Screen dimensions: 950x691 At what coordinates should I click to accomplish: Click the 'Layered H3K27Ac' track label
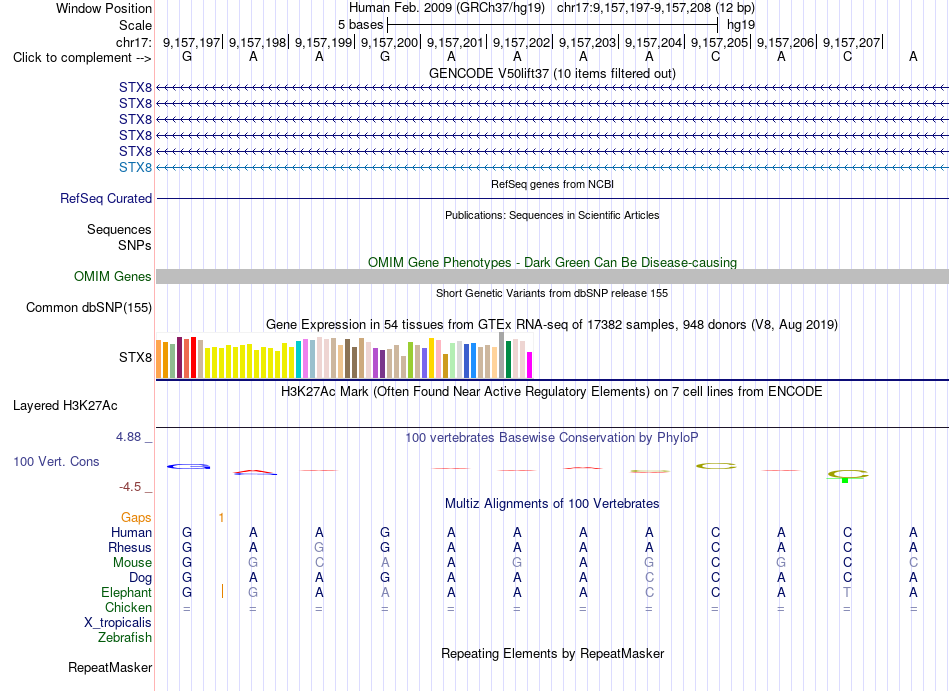[65, 406]
